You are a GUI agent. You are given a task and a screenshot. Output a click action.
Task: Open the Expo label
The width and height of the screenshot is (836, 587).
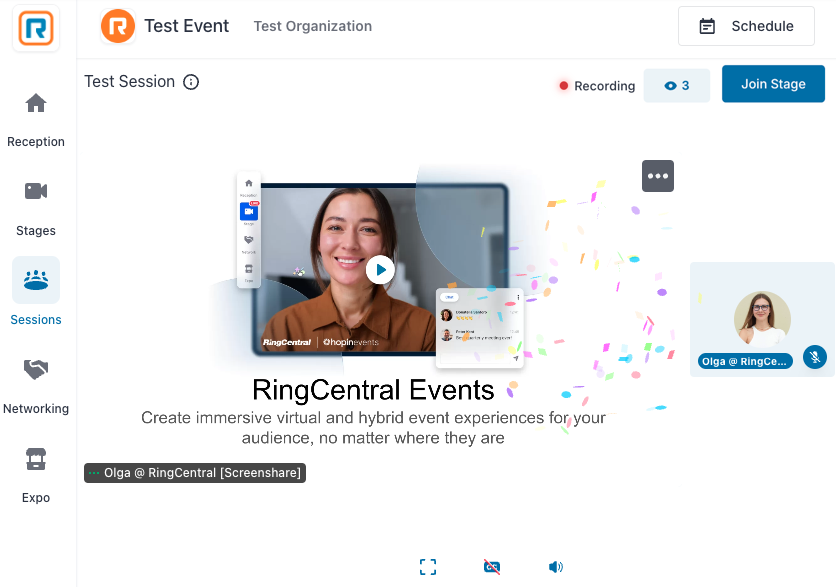36,498
